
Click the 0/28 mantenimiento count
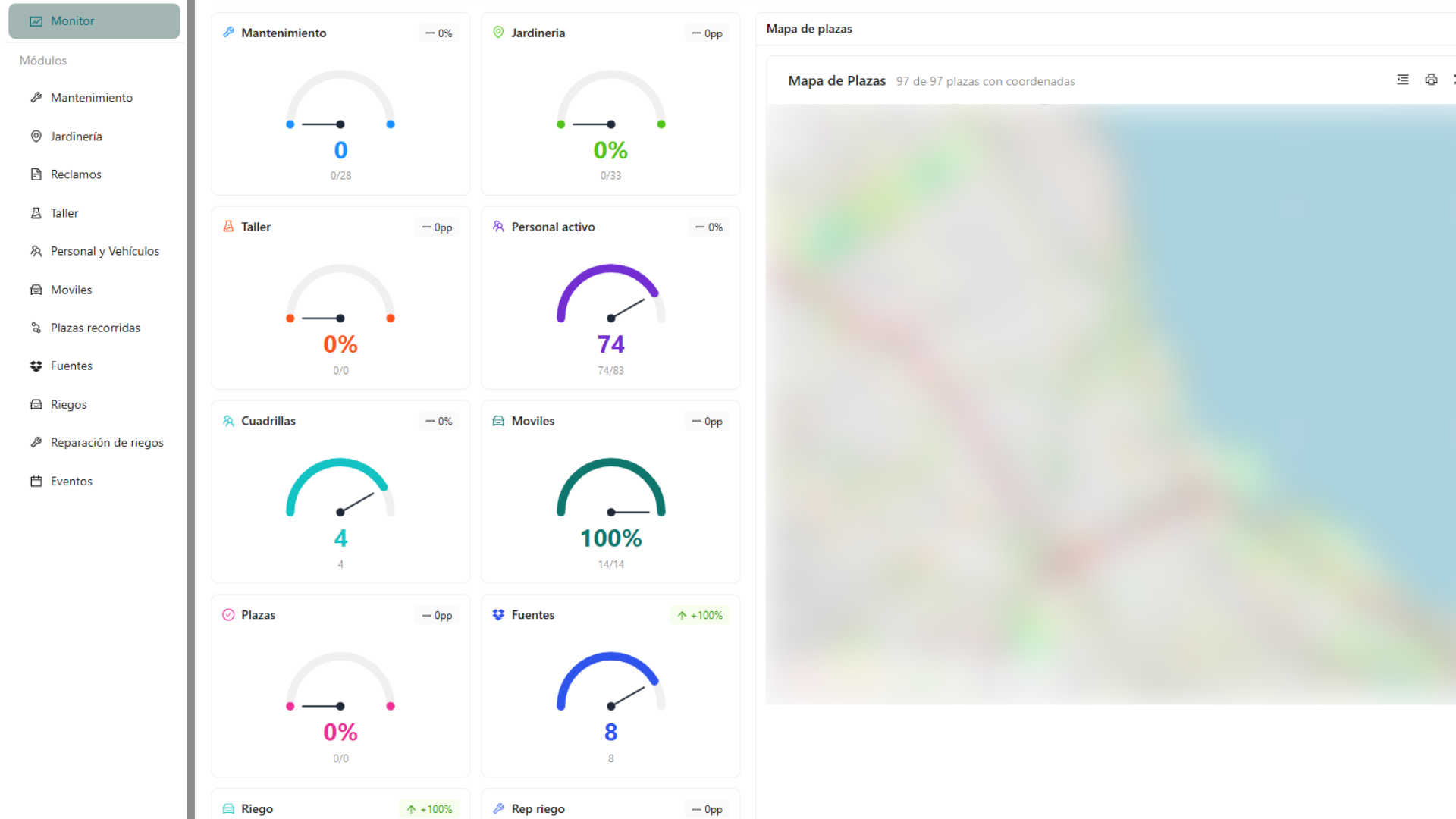[340, 175]
